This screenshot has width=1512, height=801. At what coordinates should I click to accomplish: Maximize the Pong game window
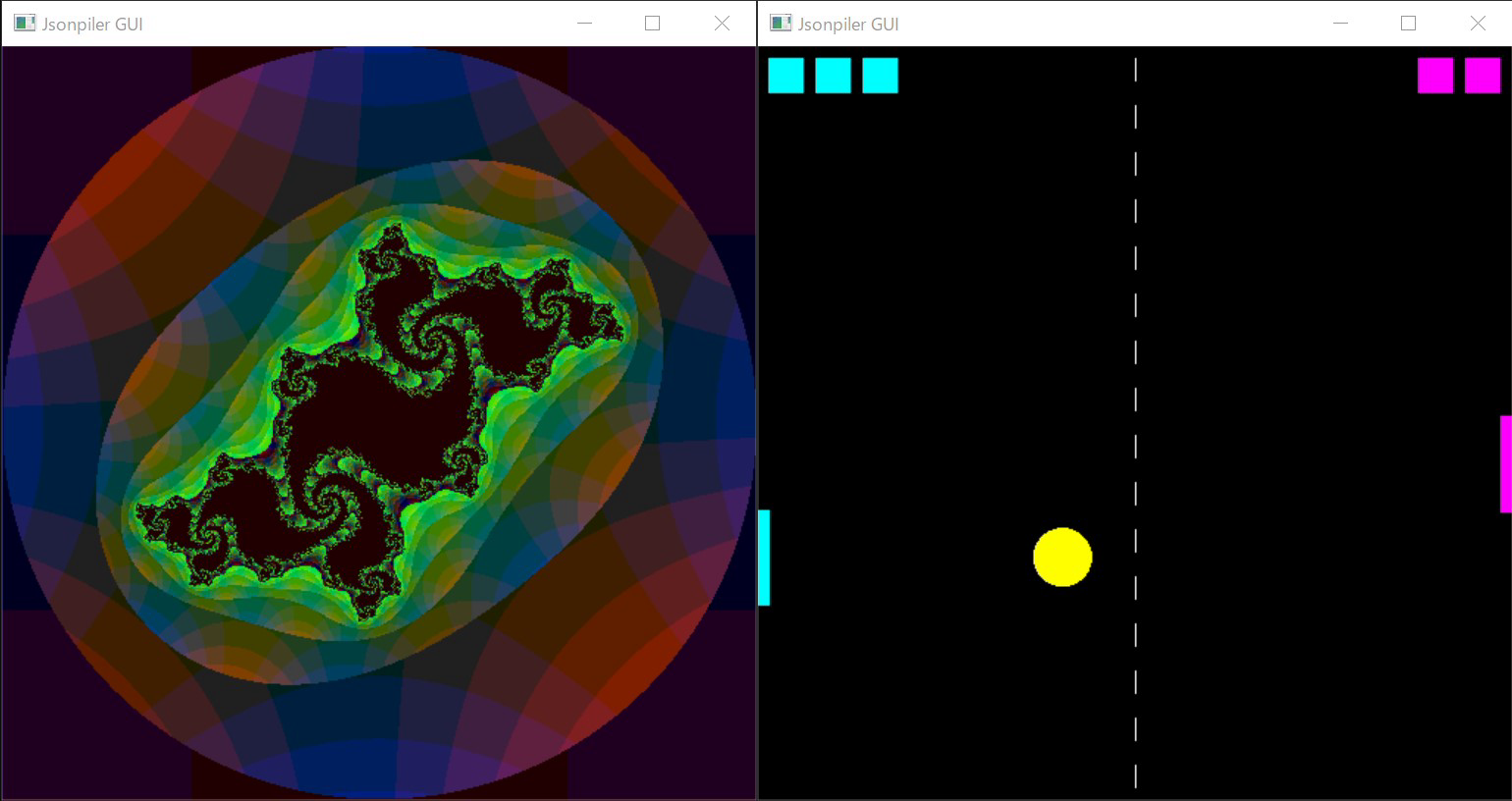tap(1408, 24)
